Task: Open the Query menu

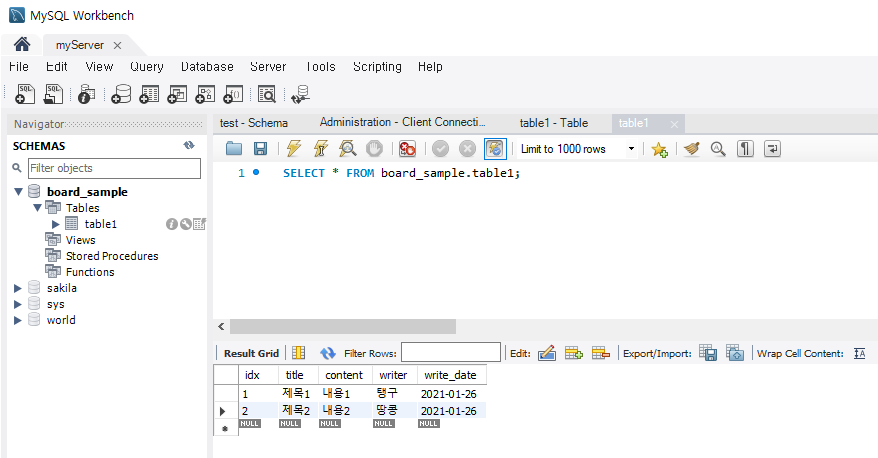Action: [147, 67]
